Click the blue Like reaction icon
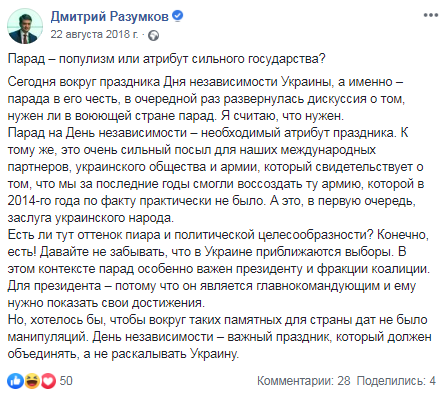The image size is (444, 397). tap(15, 381)
